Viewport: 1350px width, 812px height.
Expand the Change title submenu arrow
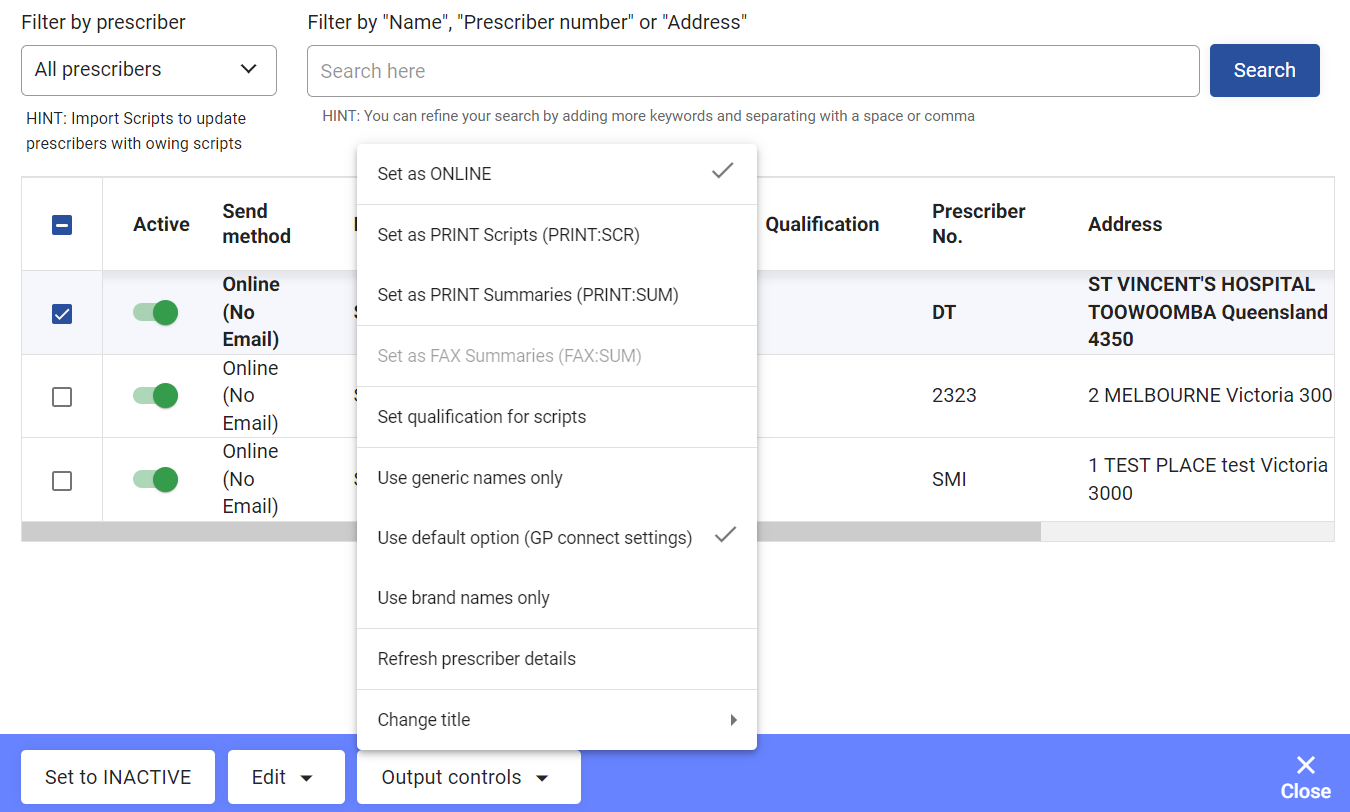[734, 720]
